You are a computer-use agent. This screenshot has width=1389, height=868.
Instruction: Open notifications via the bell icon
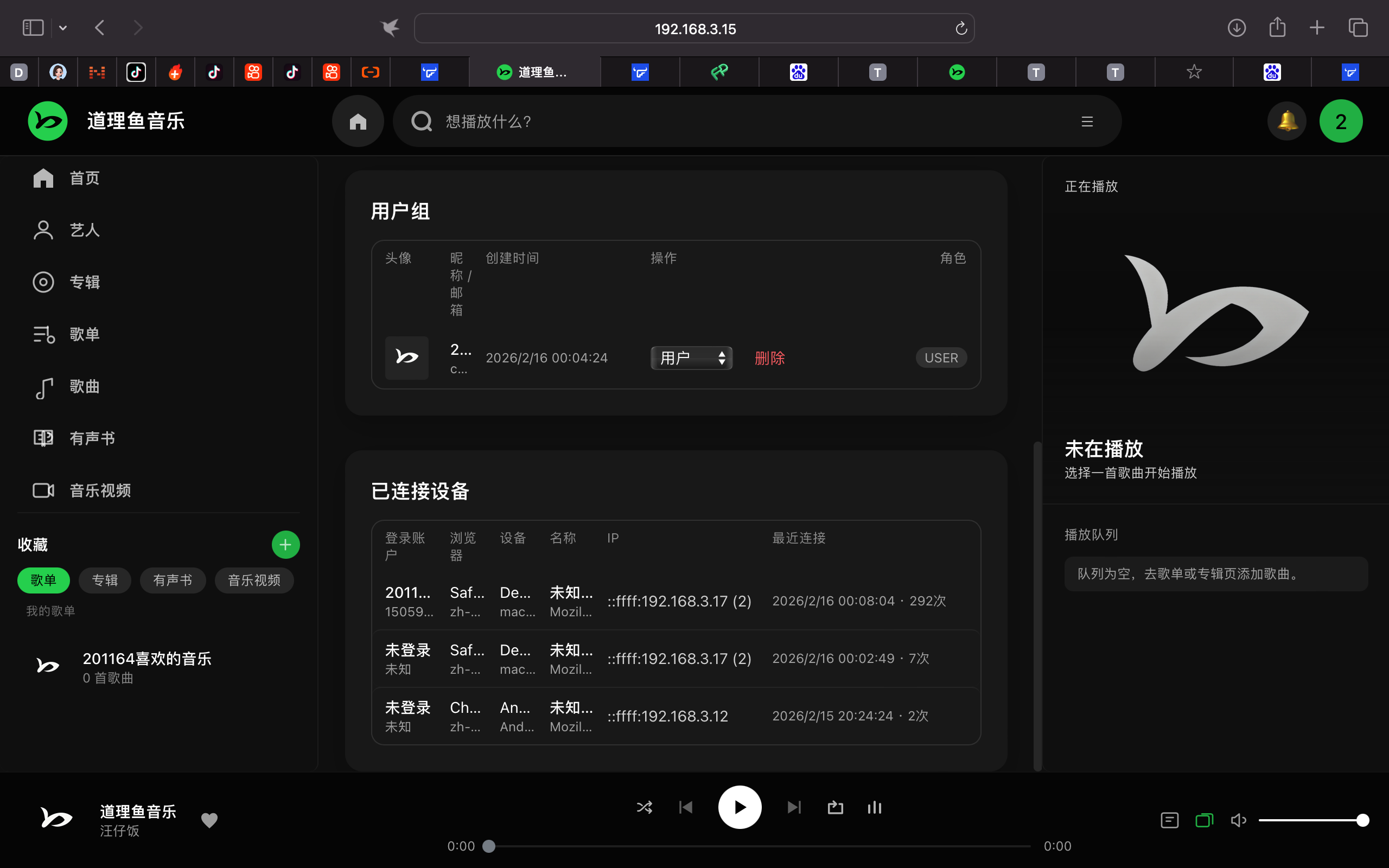click(1286, 121)
